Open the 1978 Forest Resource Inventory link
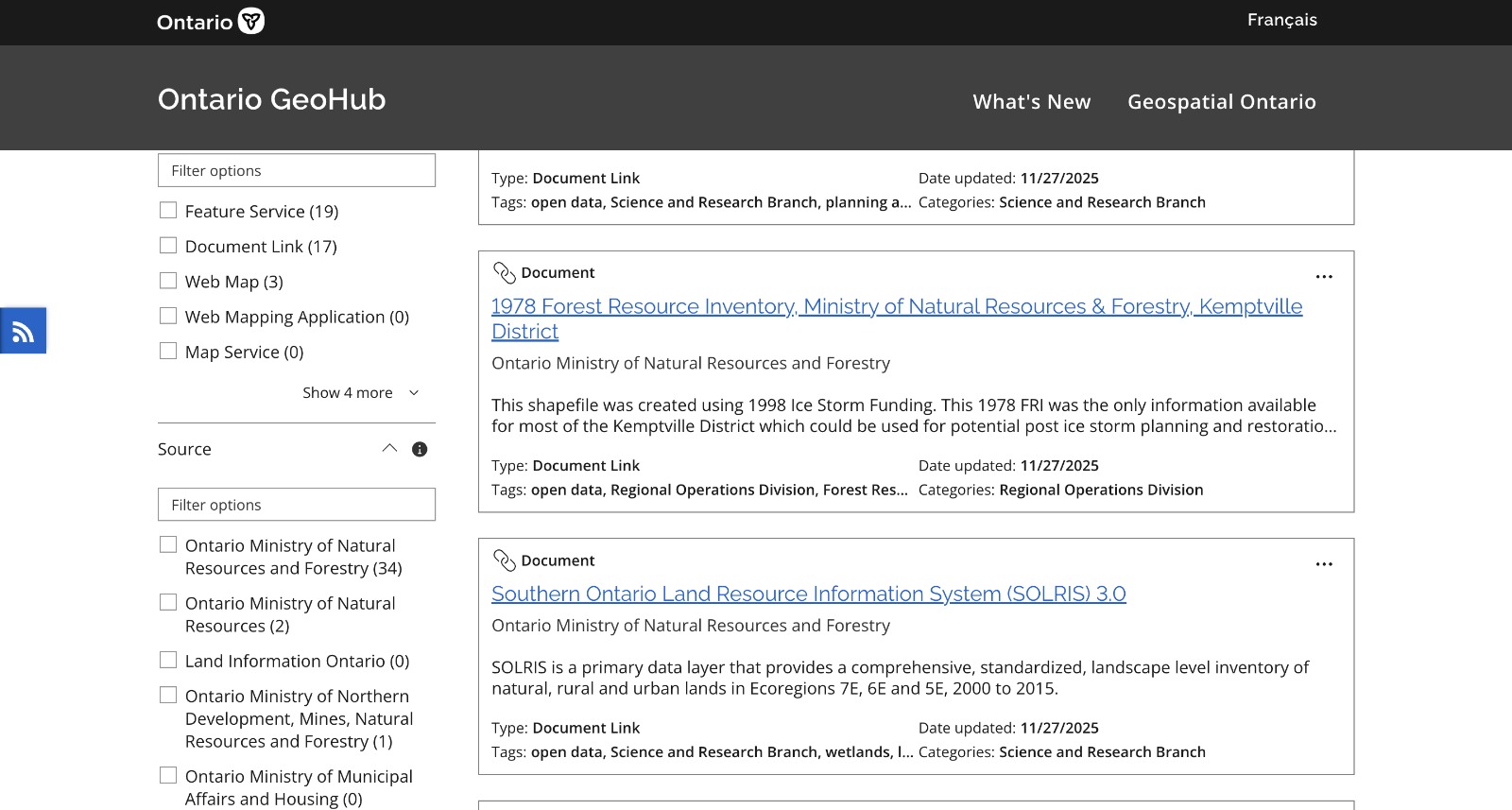The image size is (1512, 810). pyautogui.click(x=896, y=307)
